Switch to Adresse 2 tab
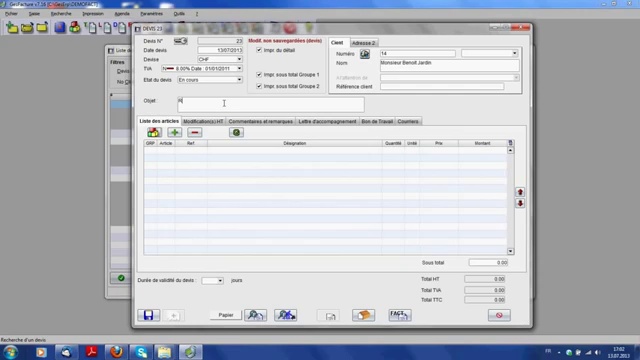 point(363,43)
